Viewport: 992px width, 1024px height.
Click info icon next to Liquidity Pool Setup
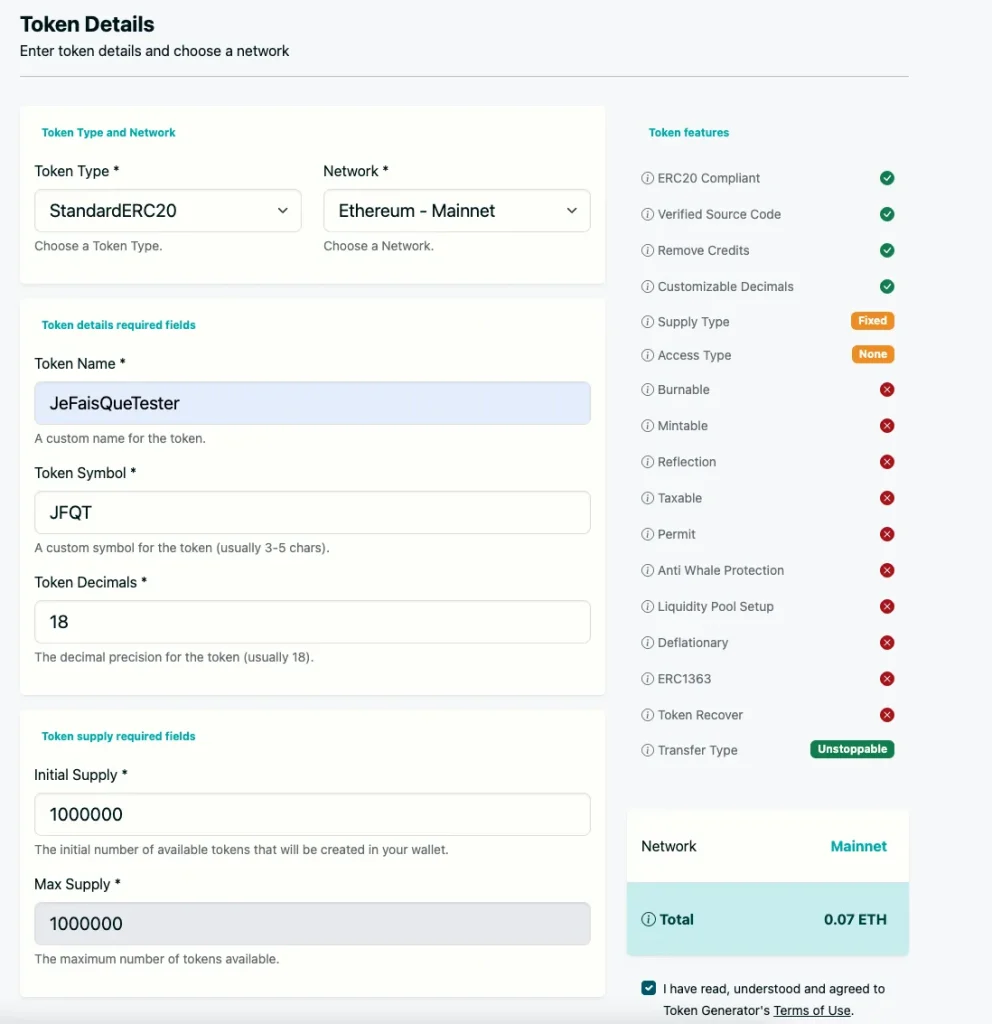(647, 607)
